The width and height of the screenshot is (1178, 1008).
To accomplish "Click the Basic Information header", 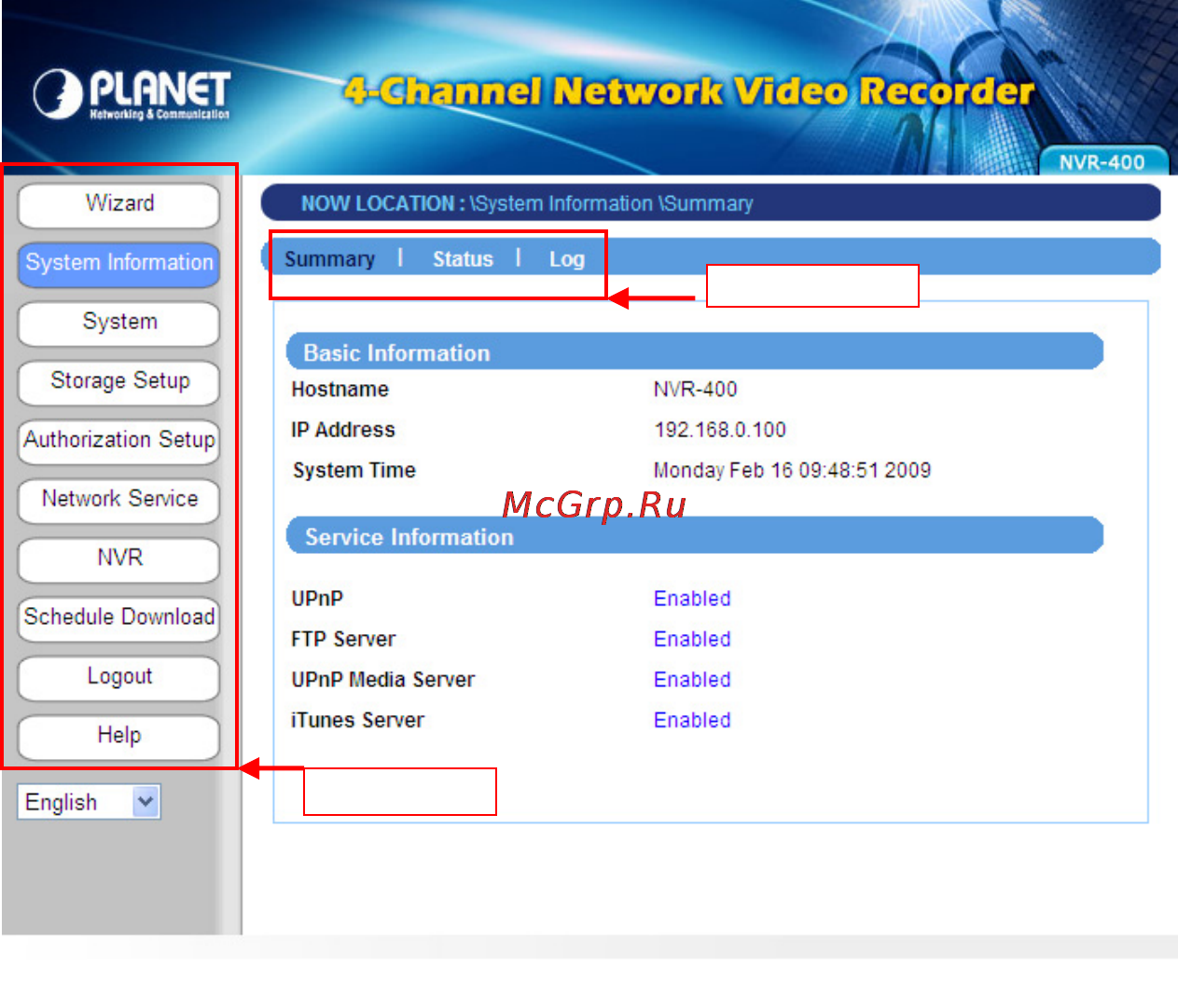I will 695,352.
